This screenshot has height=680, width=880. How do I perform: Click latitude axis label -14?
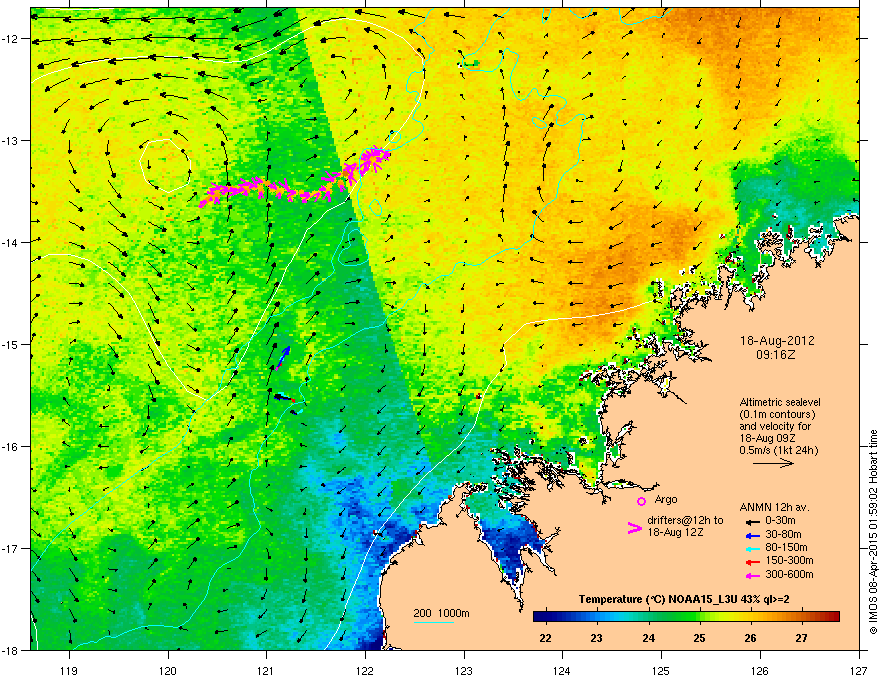coord(11,242)
